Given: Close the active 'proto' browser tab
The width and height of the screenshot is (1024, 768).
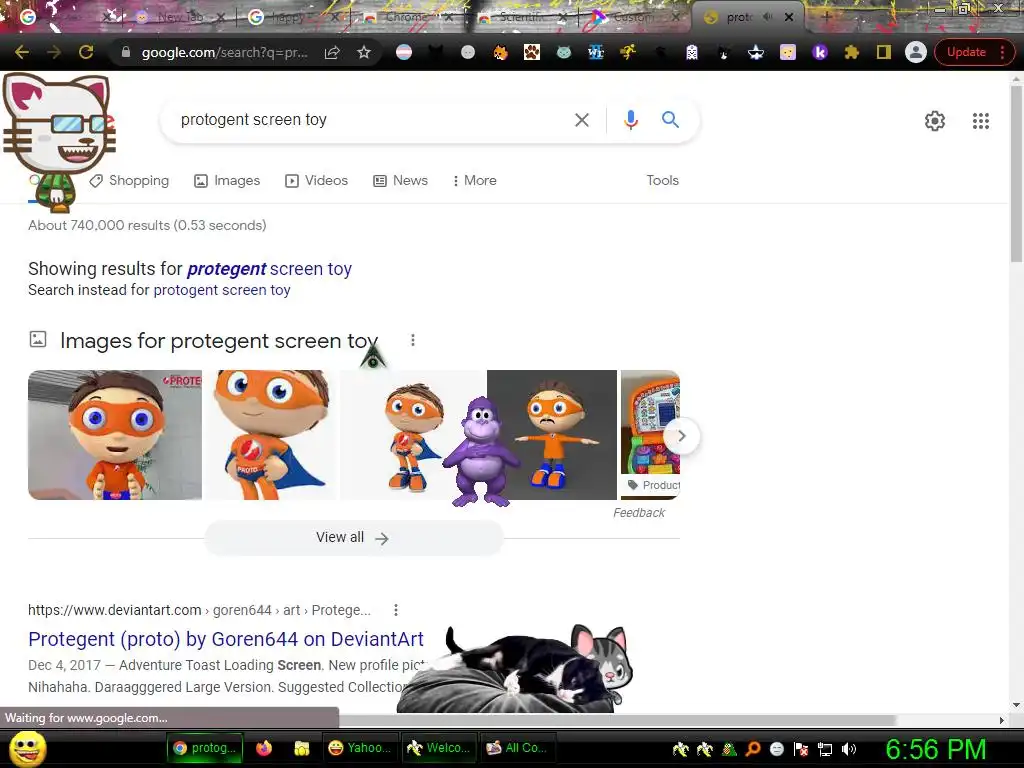Looking at the screenshot, I should point(789,18).
